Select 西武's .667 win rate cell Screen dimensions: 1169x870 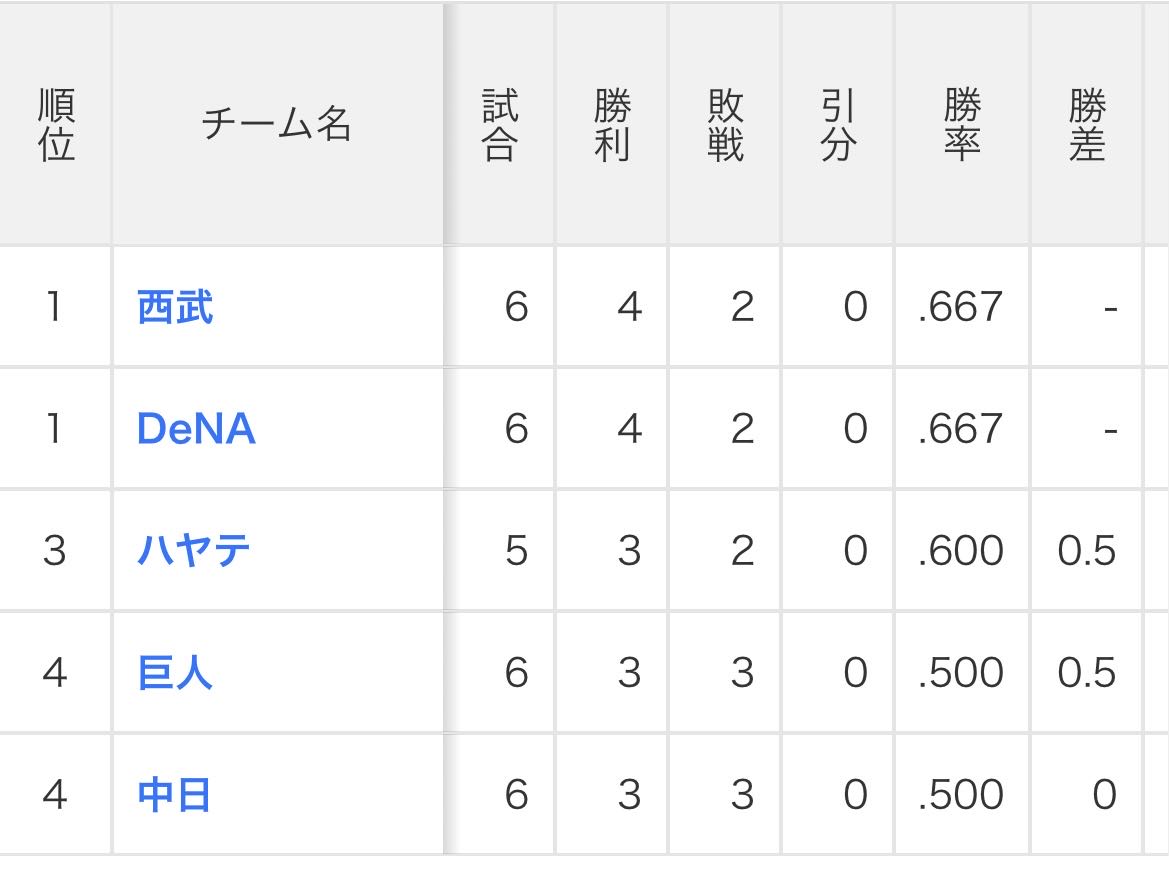[961, 307]
